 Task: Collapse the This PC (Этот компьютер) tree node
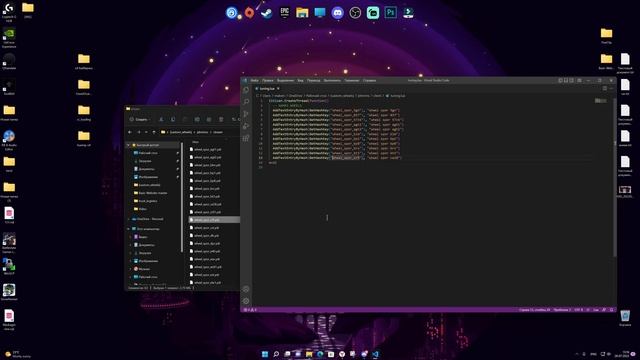128,229
